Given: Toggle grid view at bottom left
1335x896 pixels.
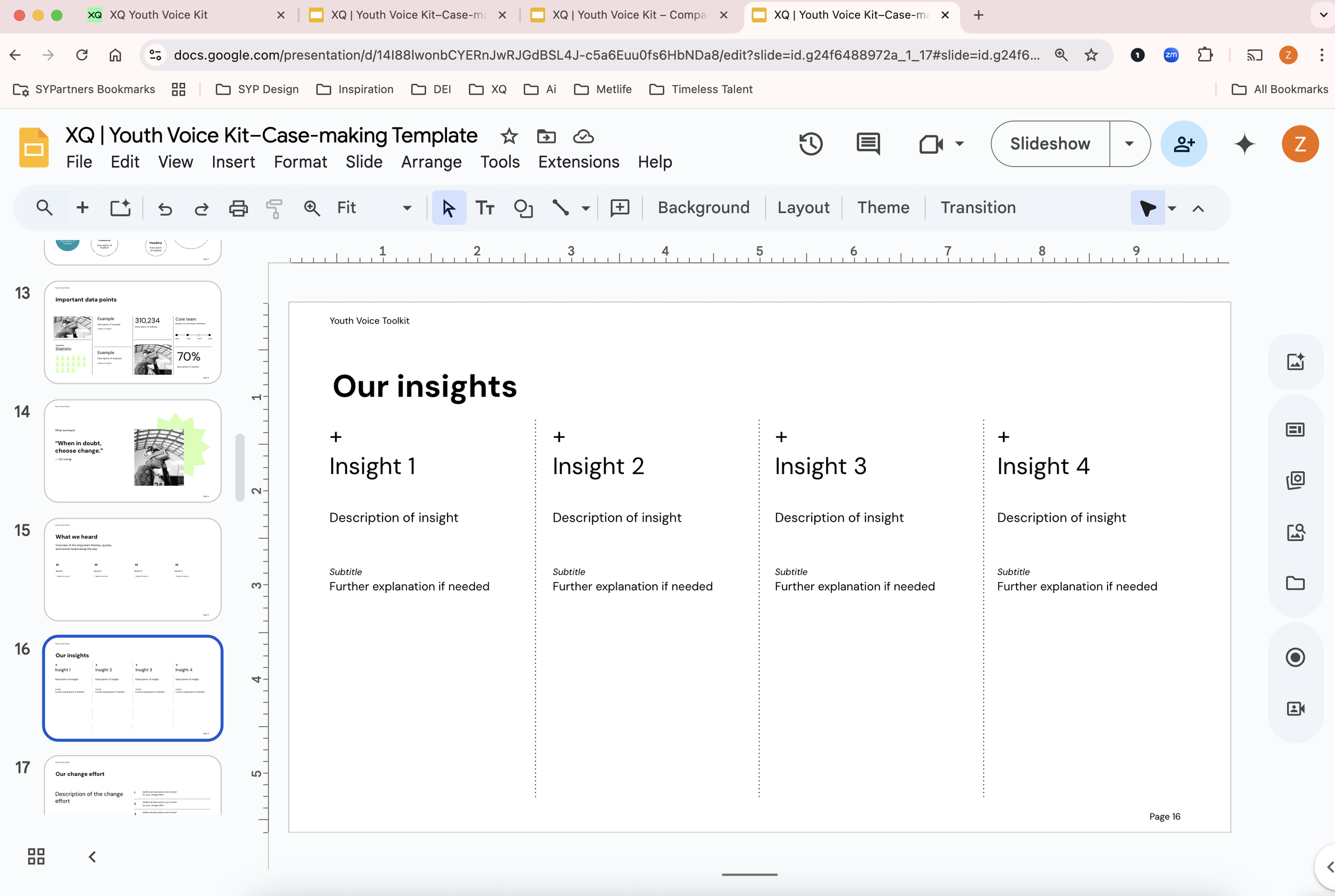Looking at the screenshot, I should click(36, 856).
